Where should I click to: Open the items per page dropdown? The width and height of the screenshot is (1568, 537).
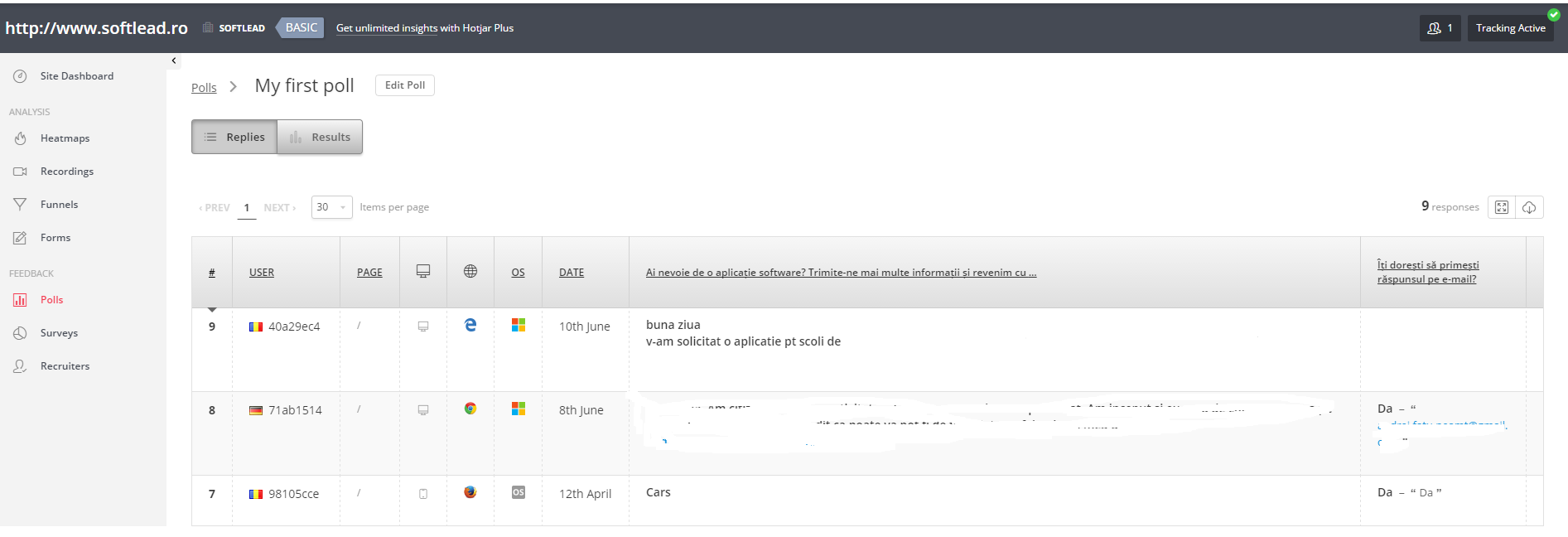[331, 207]
